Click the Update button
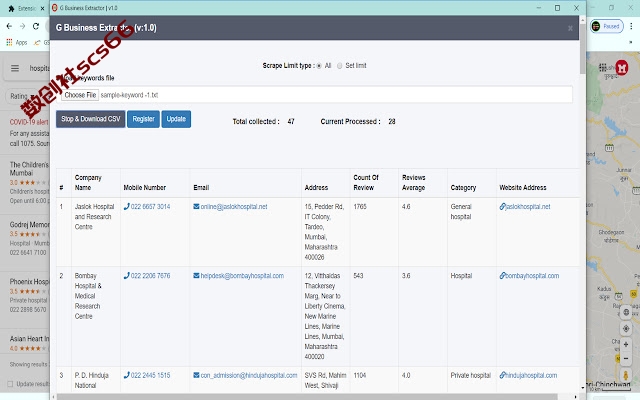This screenshot has height=400, width=640. pos(176,119)
